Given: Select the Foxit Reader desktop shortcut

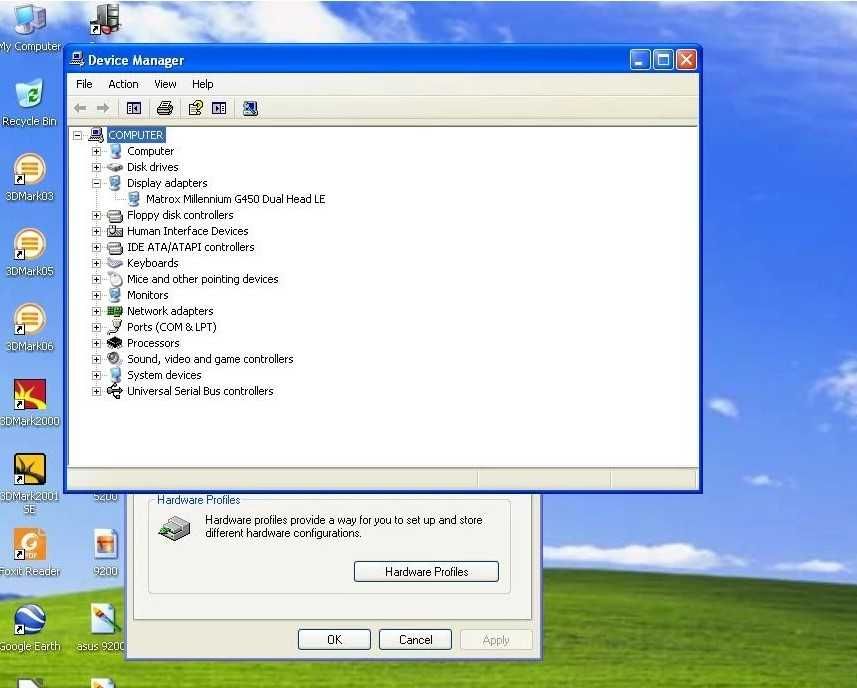Looking at the screenshot, I should pyautogui.click(x=30, y=552).
